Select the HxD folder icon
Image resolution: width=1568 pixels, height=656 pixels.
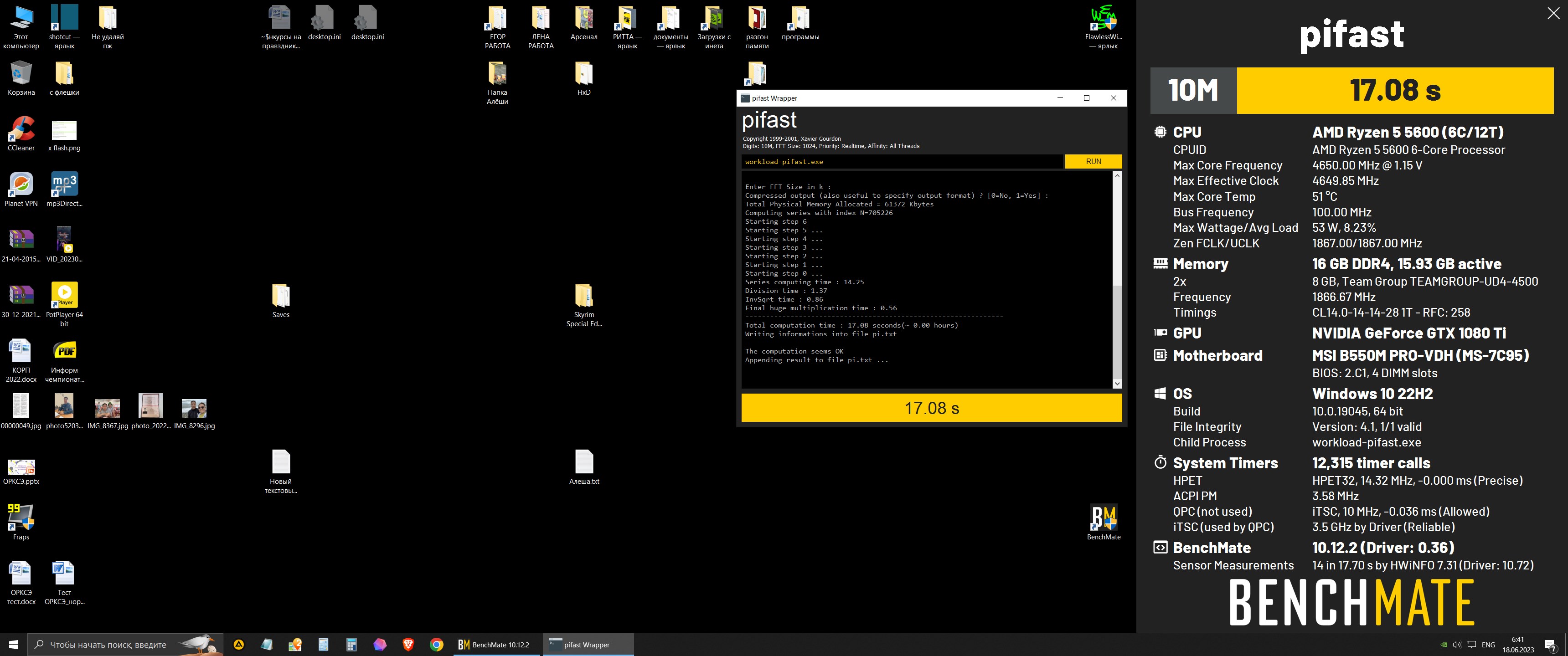pos(584,78)
